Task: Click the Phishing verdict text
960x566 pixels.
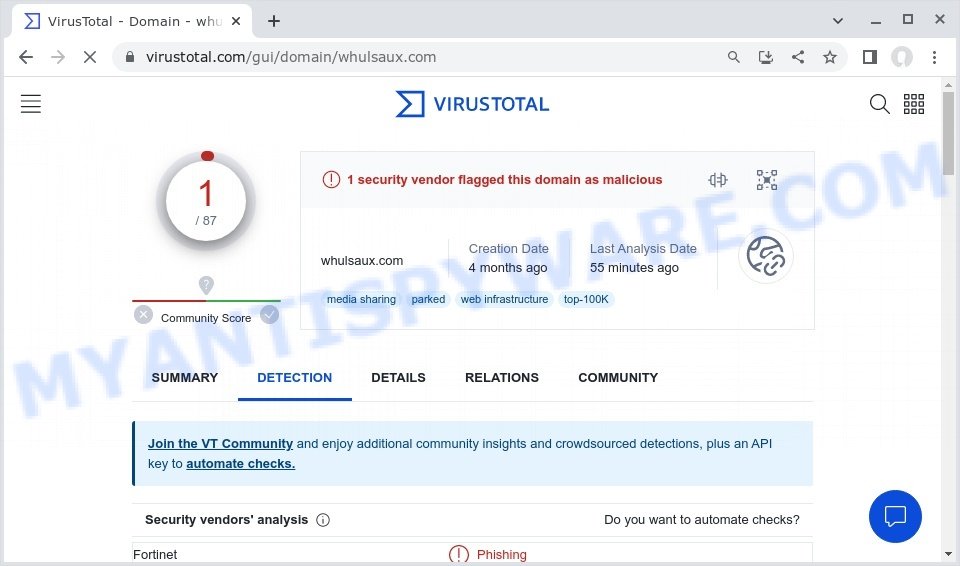Action: pyautogui.click(x=501, y=554)
